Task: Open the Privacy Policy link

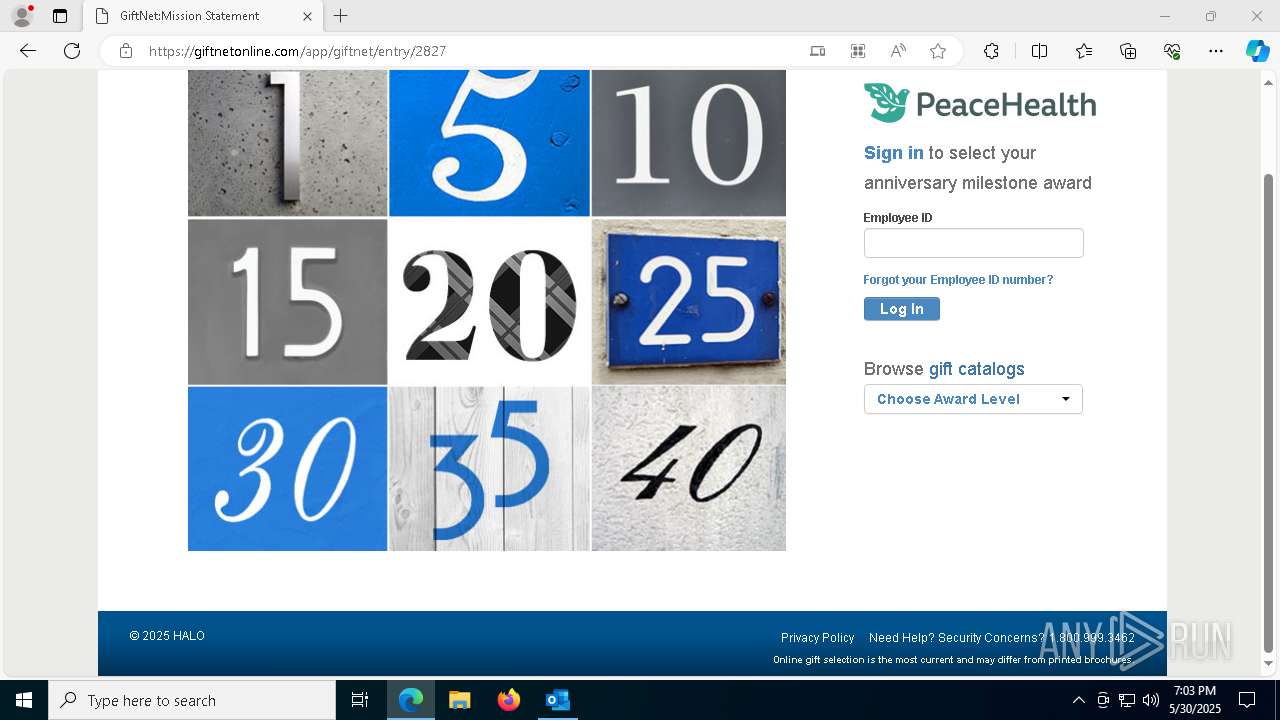Action: (818, 638)
